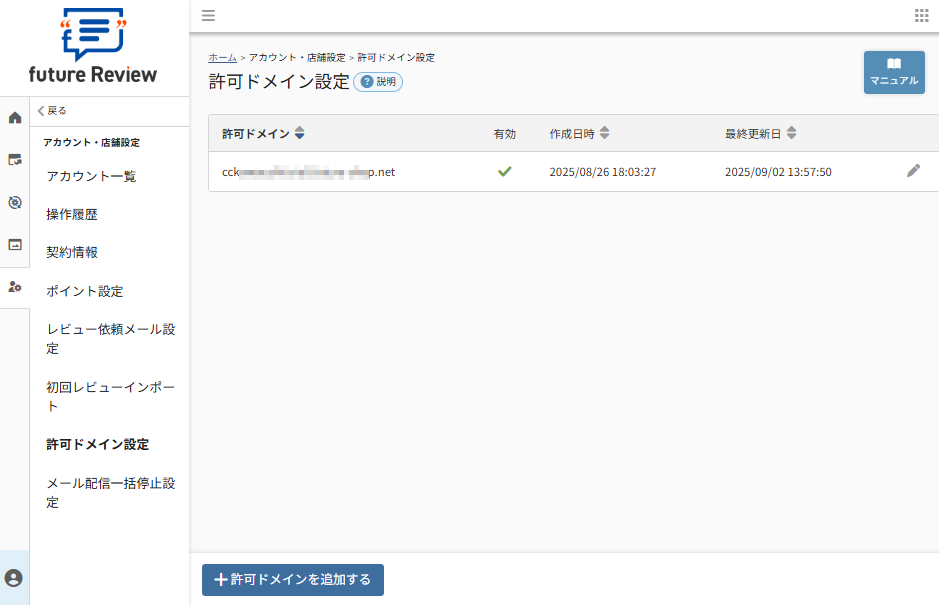
Task: Select the home icon in the left sidebar
Action: pos(14,117)
